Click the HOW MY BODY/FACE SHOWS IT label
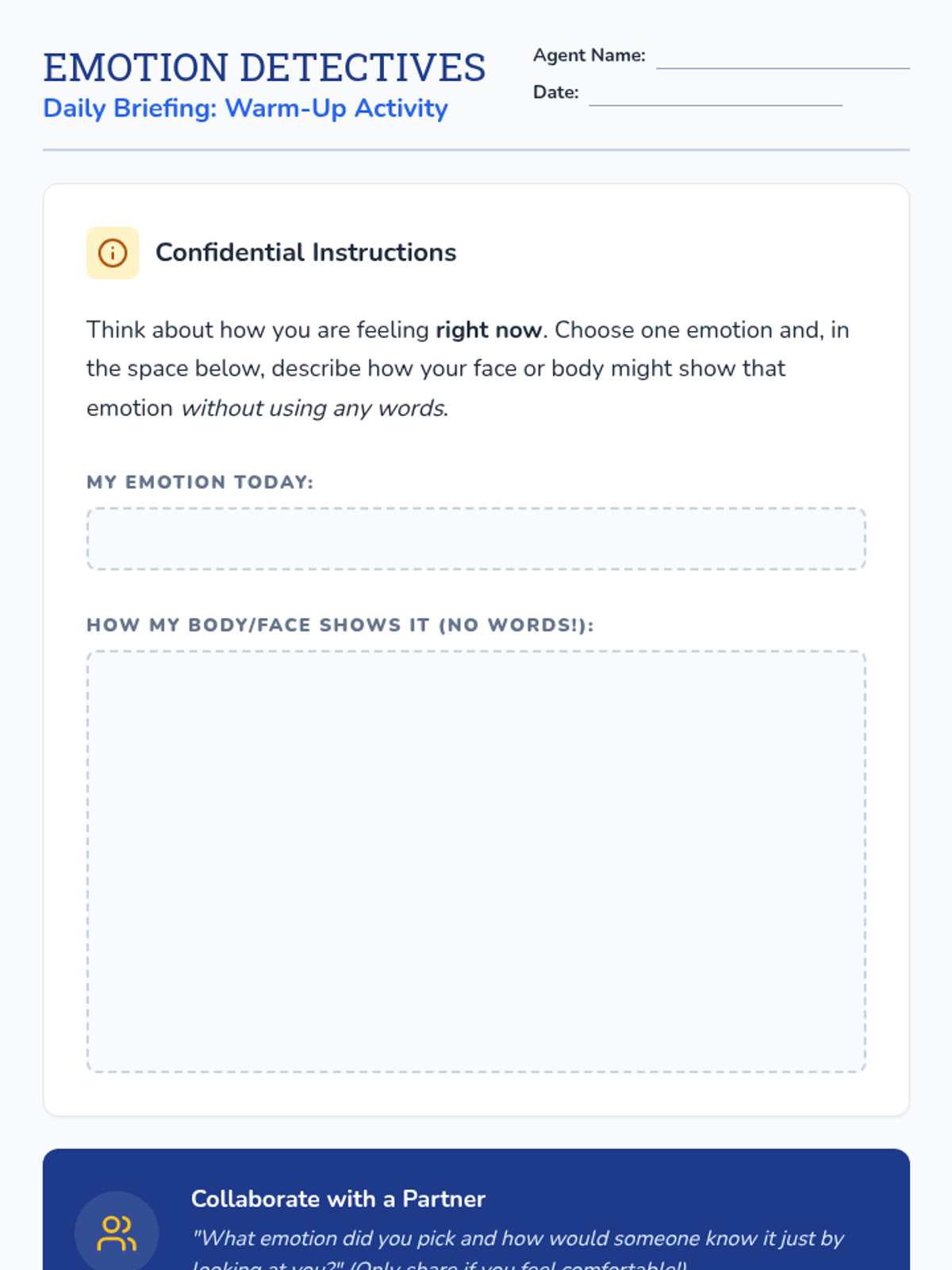The width and height of the screenshot is (952, 1270). click(340, 625)
